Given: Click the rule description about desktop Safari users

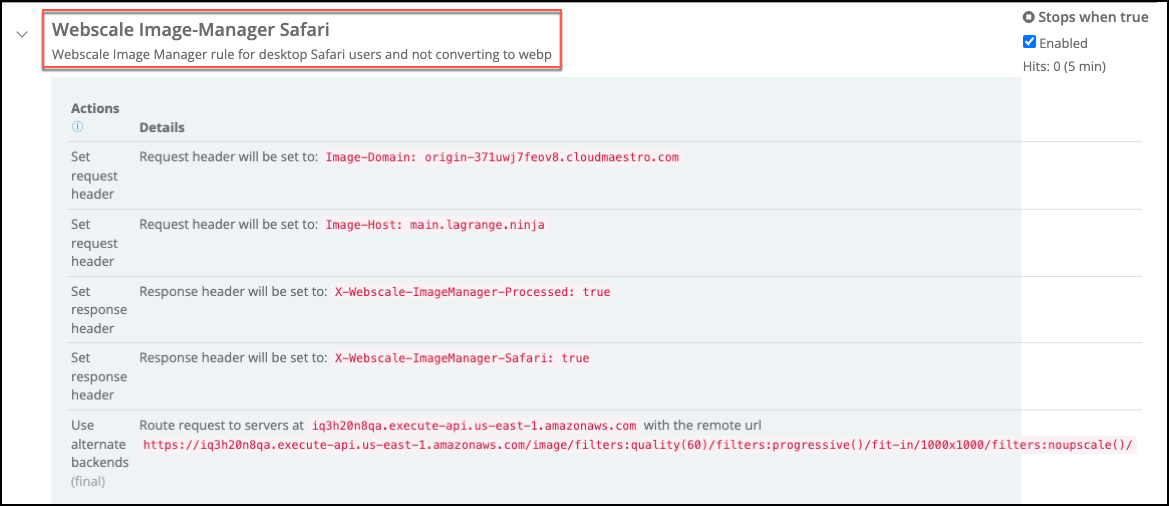Looking at the screenshot, I should coord(301,54).
